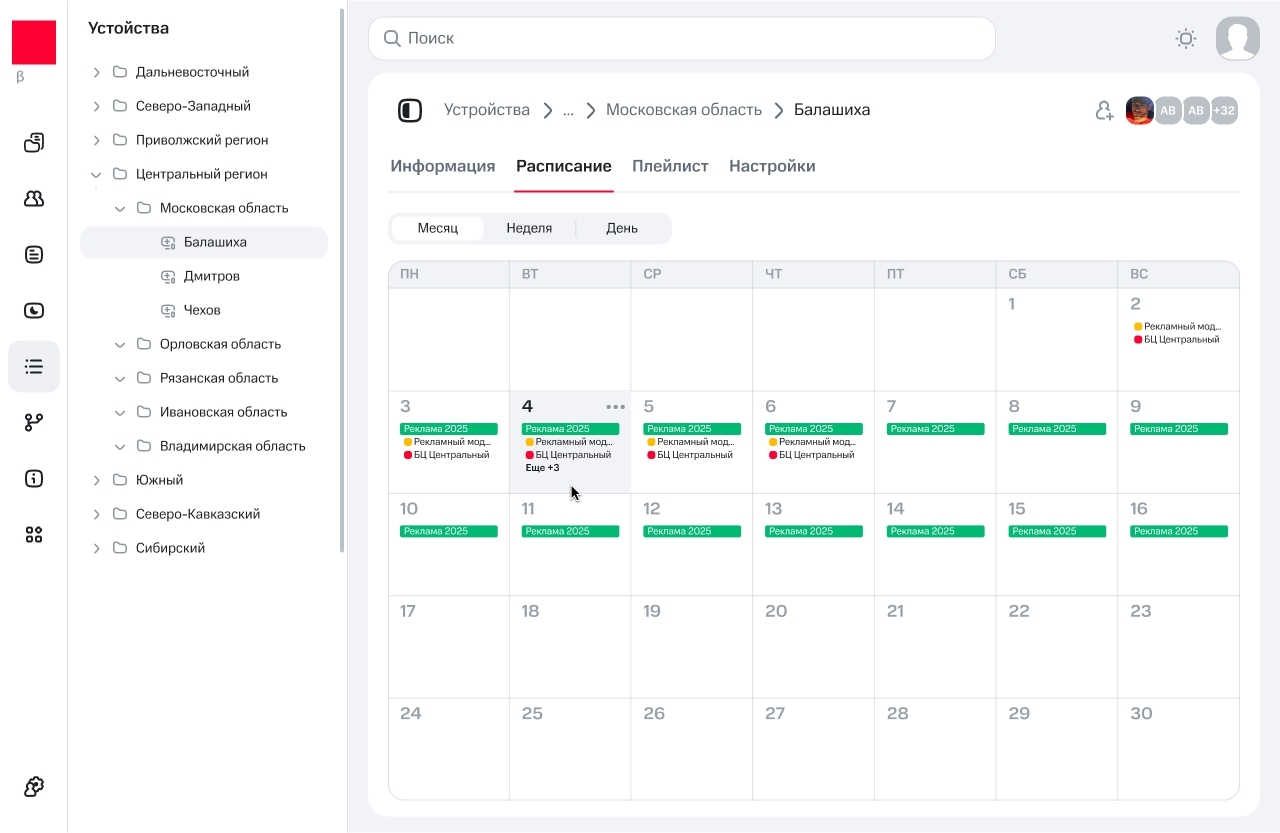
Task: Collapse the Центральный регион folder
Action: (96, 173)
